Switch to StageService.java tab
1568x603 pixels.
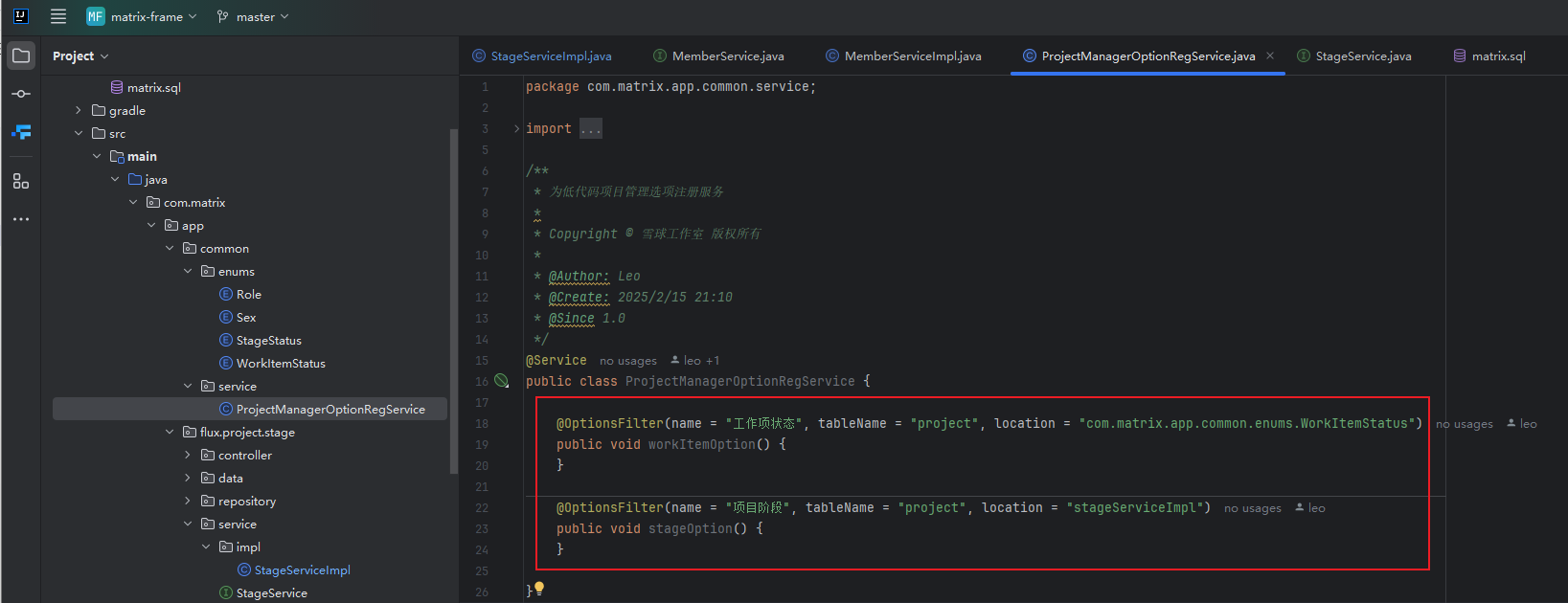pos(1354,56)
